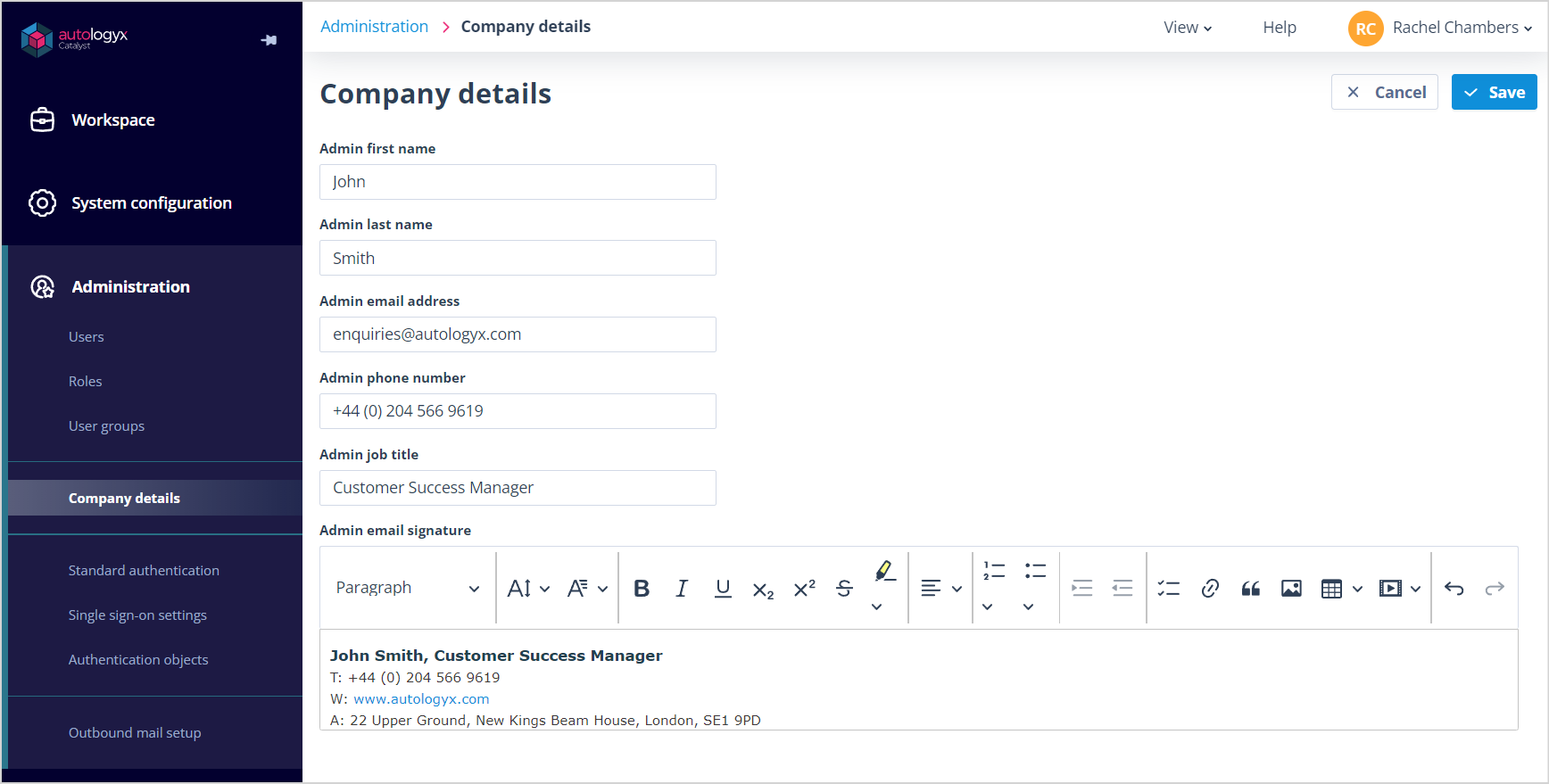The height and width of the screenshot is (784, 1549).
Task: Insert an image into the signature
Action: coord(1291,588)
